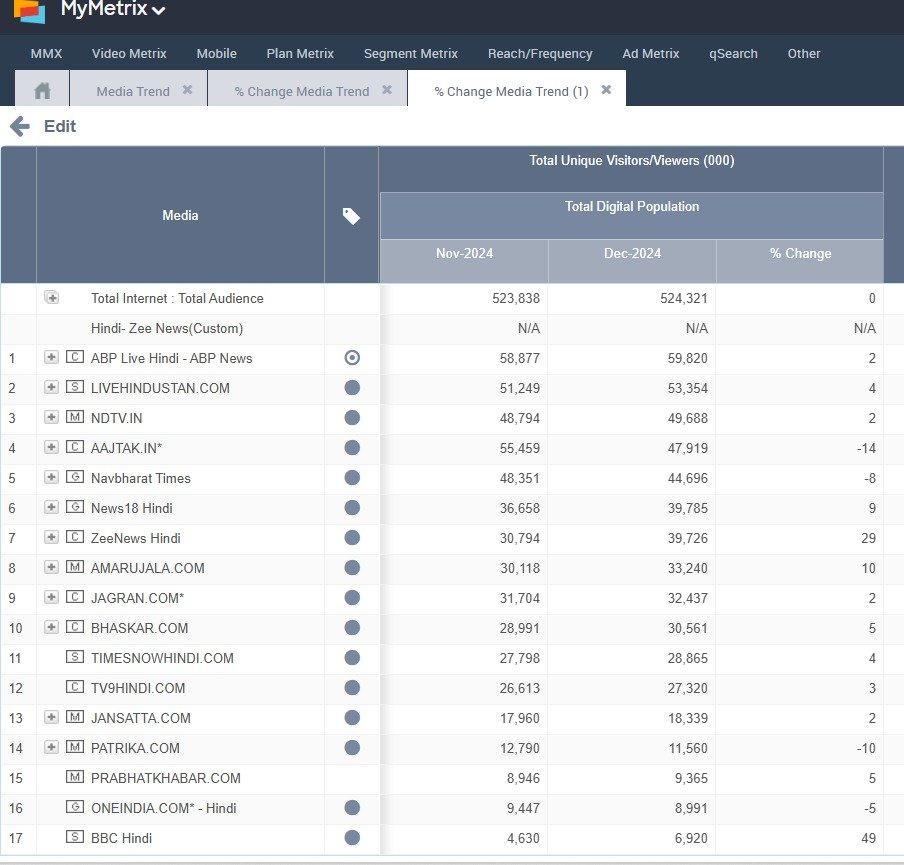Select the Hindi- Zee News(Custom) row text
Screen dimensions: 904x865
pyautogui.click(x=167, y=328)
